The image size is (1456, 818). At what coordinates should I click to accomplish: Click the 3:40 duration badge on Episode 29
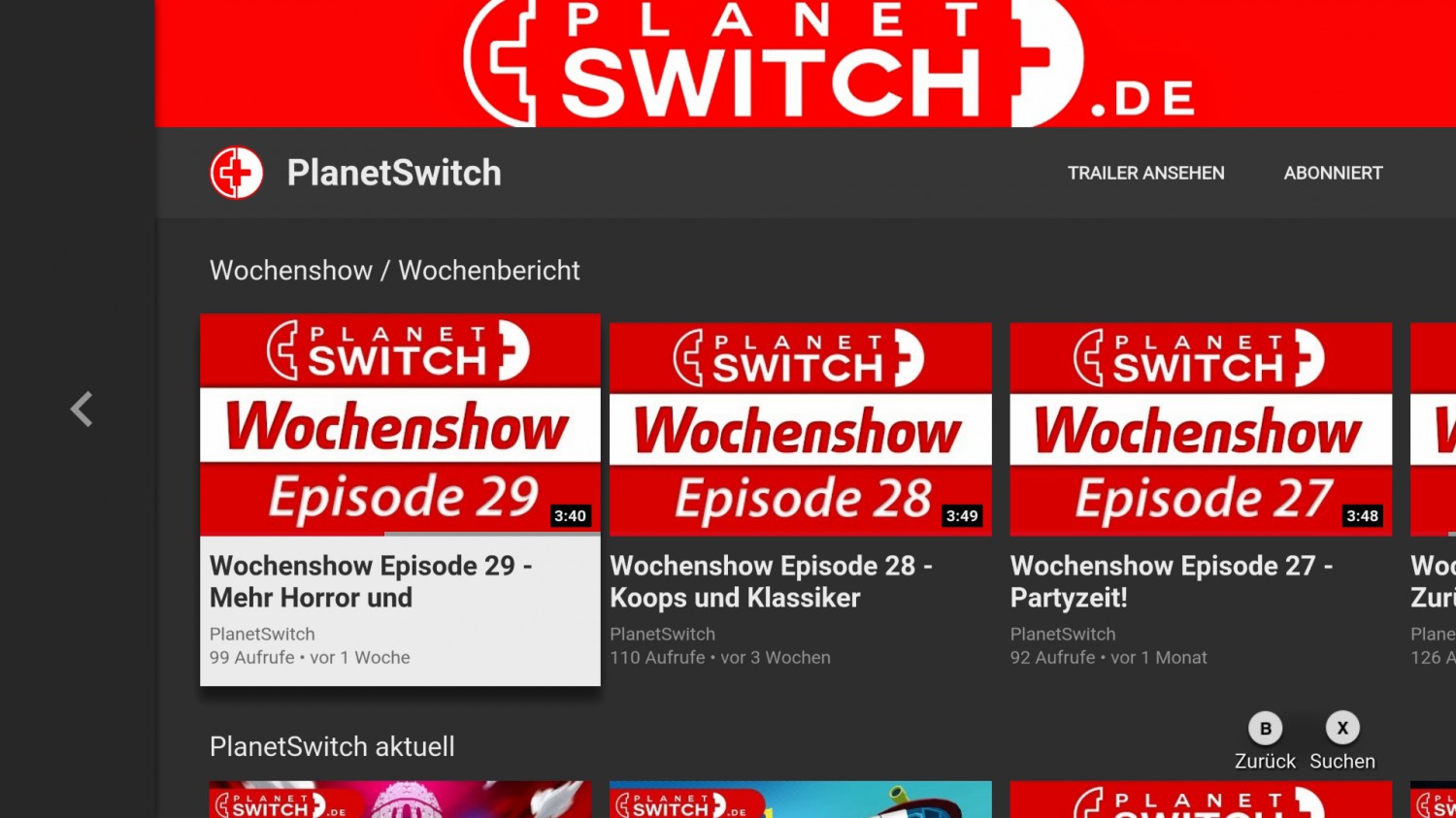pos(570,516)
